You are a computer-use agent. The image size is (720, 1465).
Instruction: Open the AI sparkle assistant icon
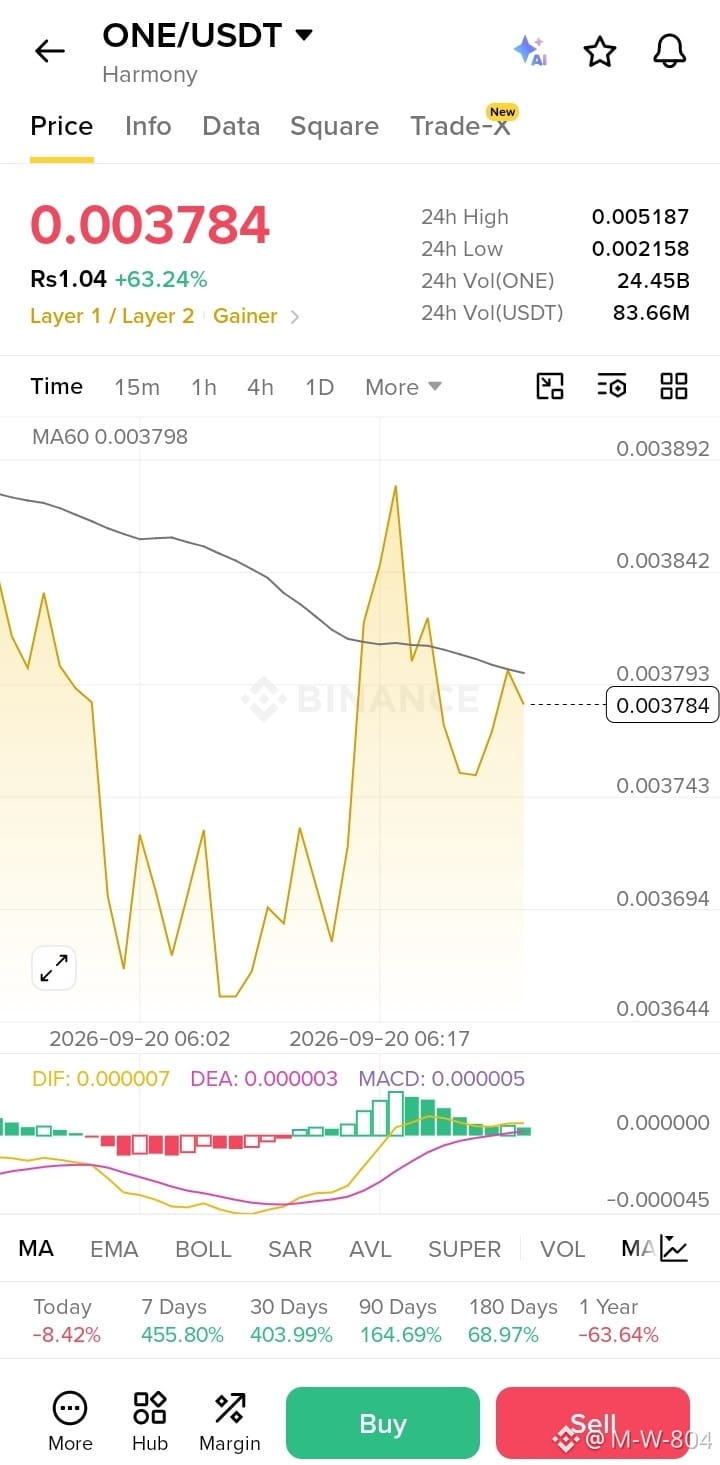(529, 50)
